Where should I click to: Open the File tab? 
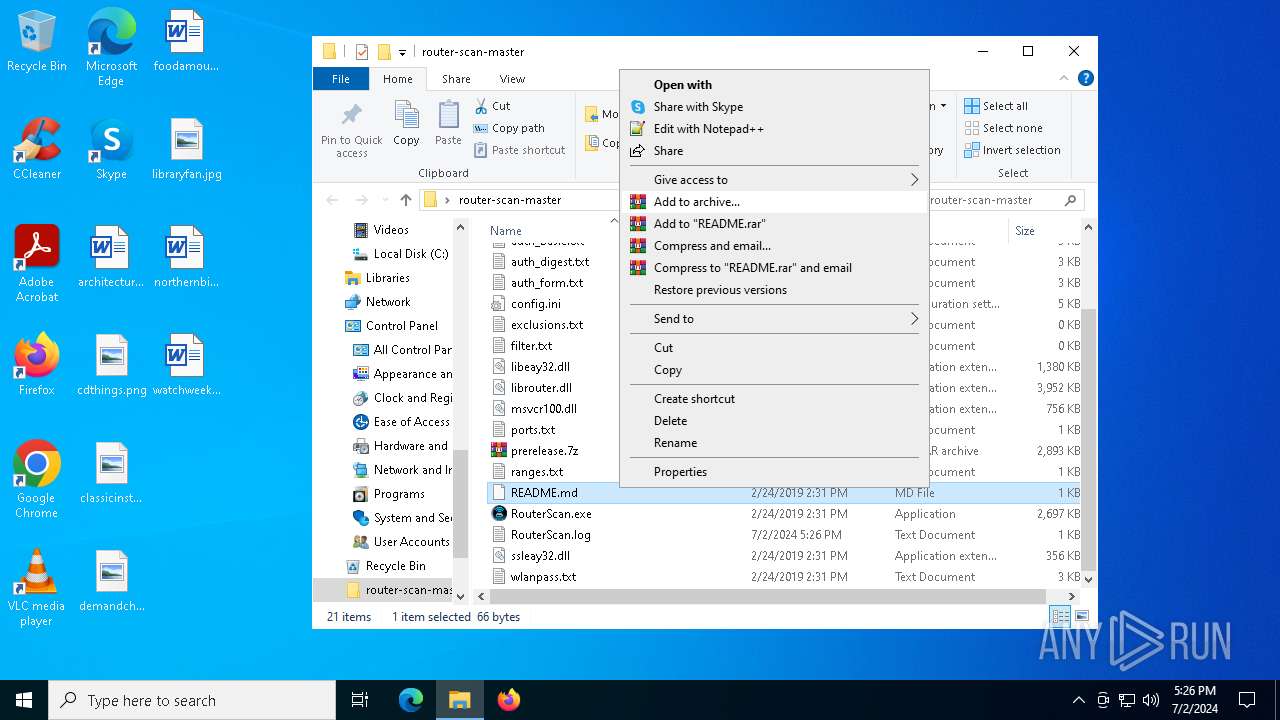[341, 79]
